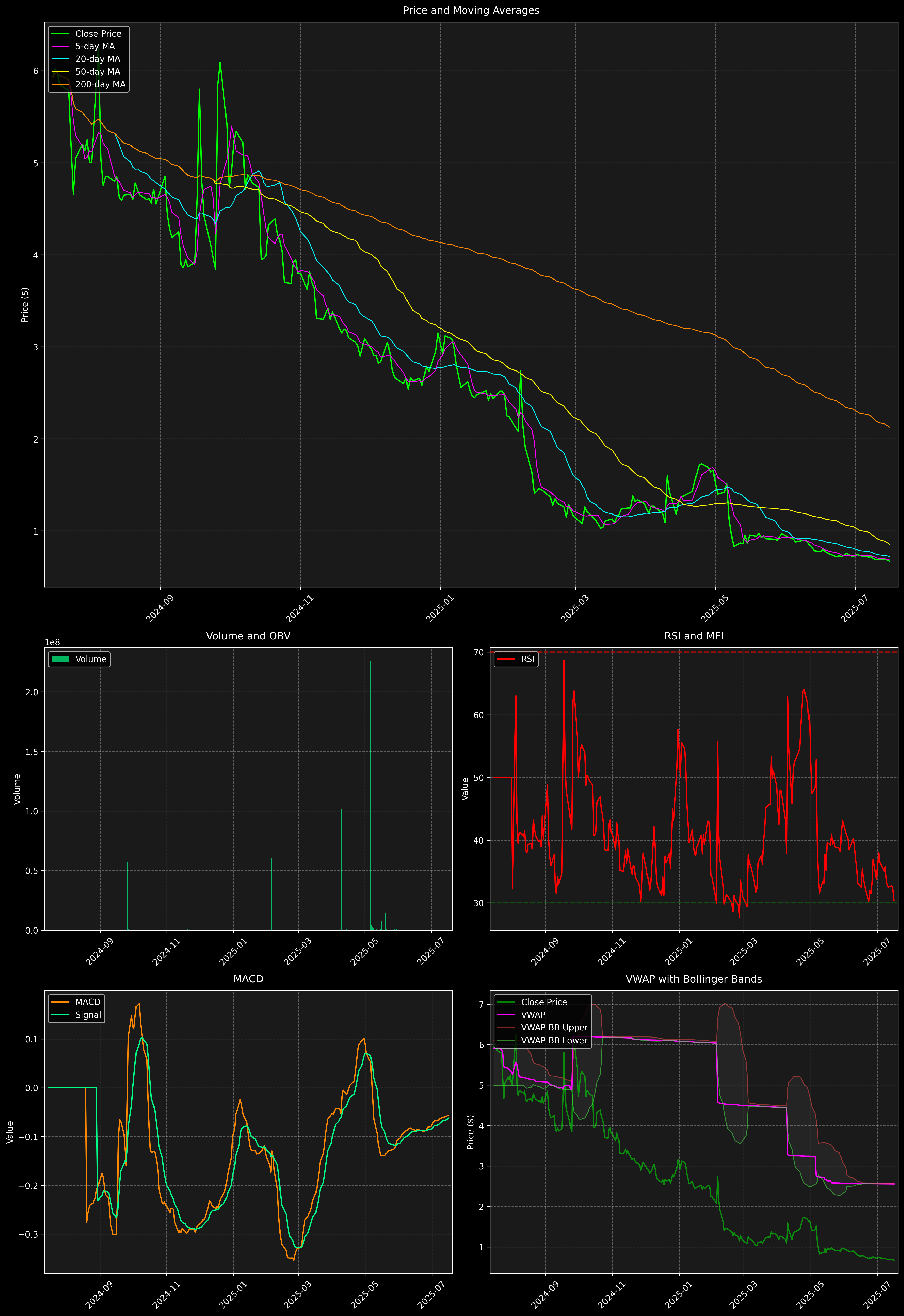This screenshot has height=1316, width=904.
Task: Click the 'Volume' y-axis label
Action: (17, 789)
